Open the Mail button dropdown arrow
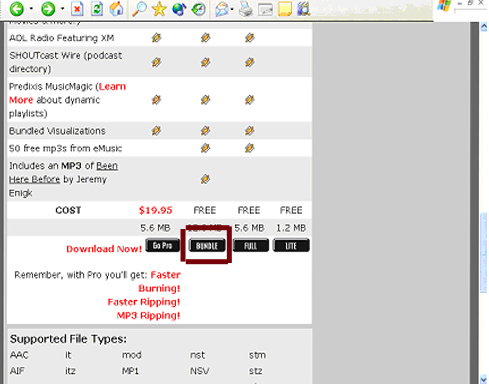489x385 pixels. [232, 9]
